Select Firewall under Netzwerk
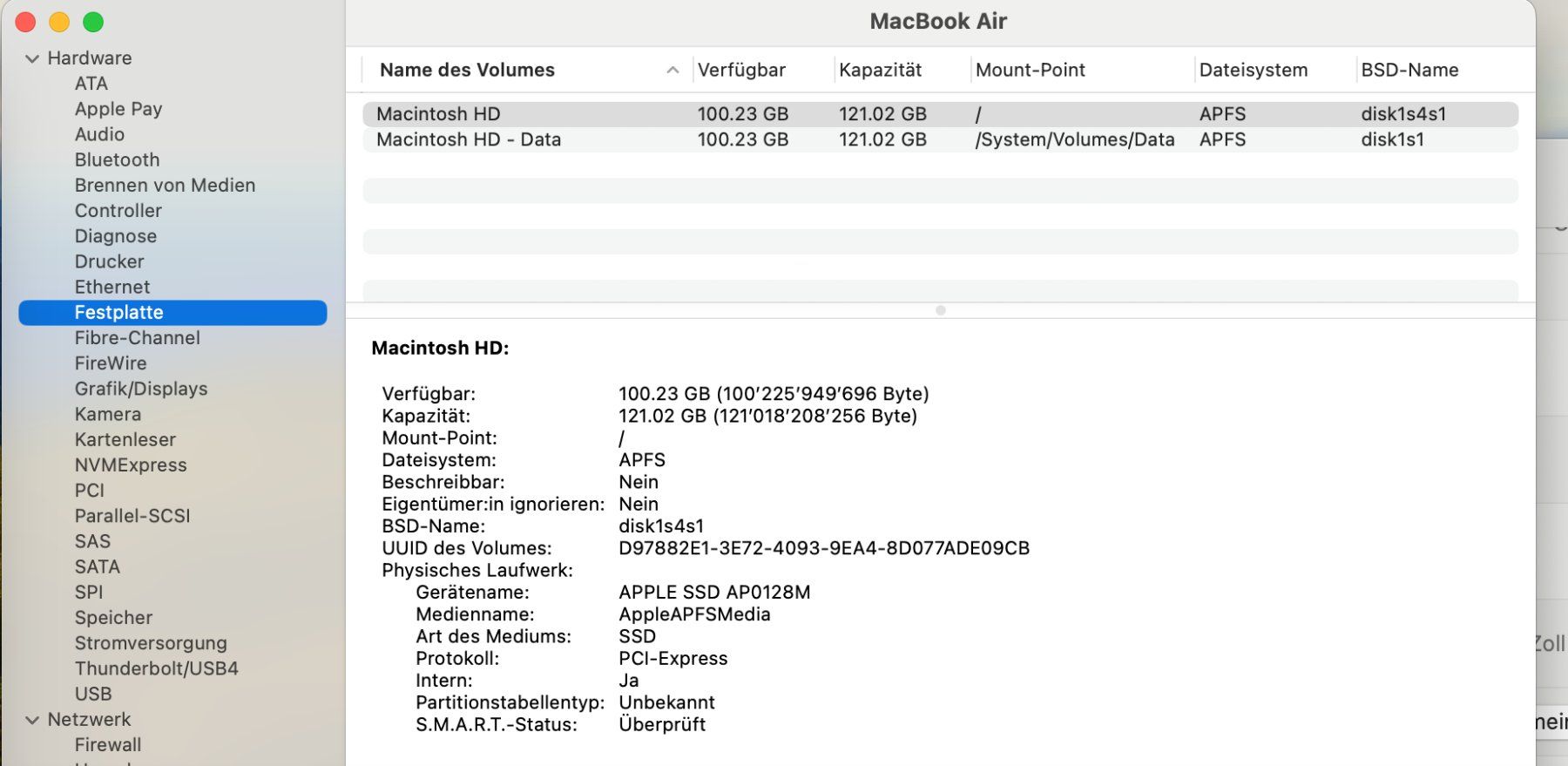This screenshot has width=1568, height=766. (107, 744)
